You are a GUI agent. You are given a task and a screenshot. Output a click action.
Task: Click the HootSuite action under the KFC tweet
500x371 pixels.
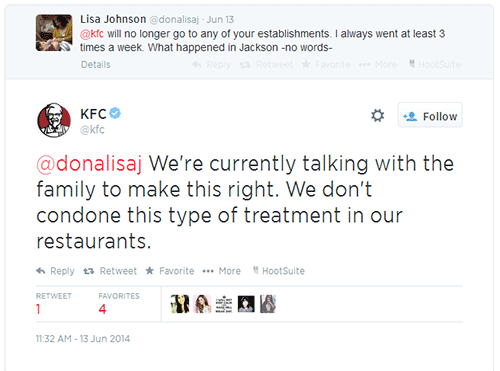(279, 271)
